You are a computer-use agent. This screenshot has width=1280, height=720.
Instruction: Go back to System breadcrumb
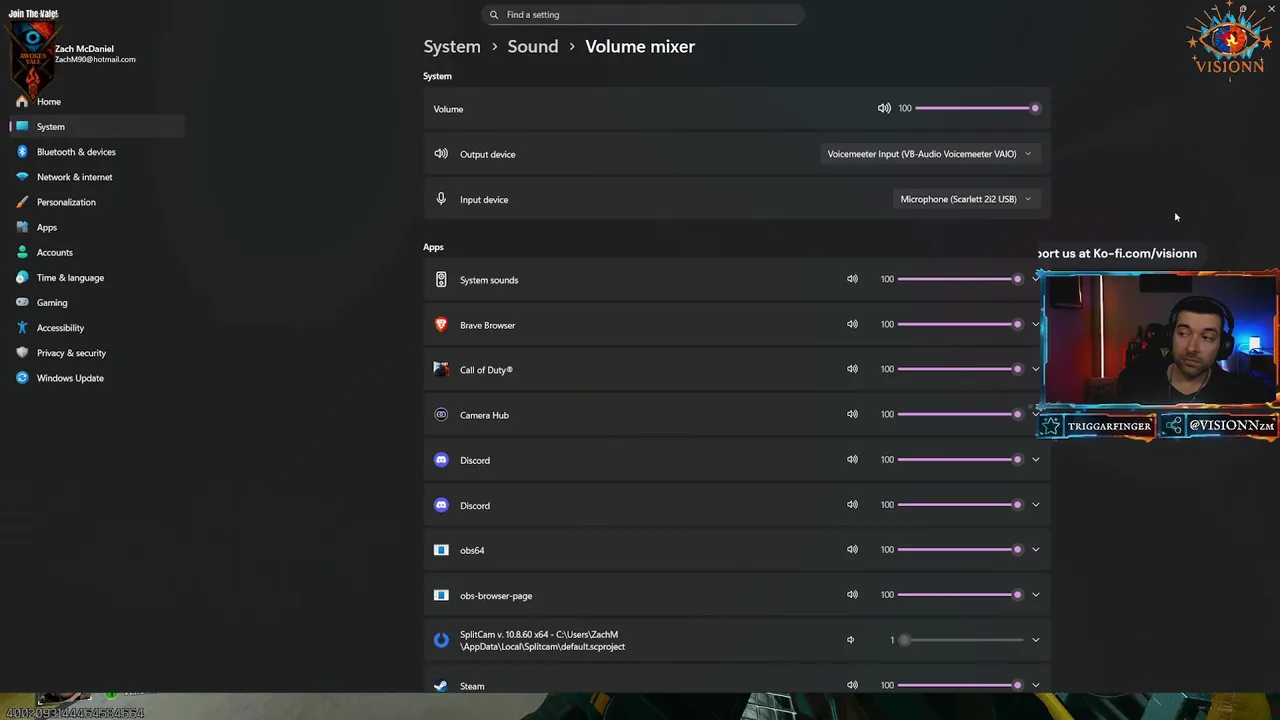(452, 46)
